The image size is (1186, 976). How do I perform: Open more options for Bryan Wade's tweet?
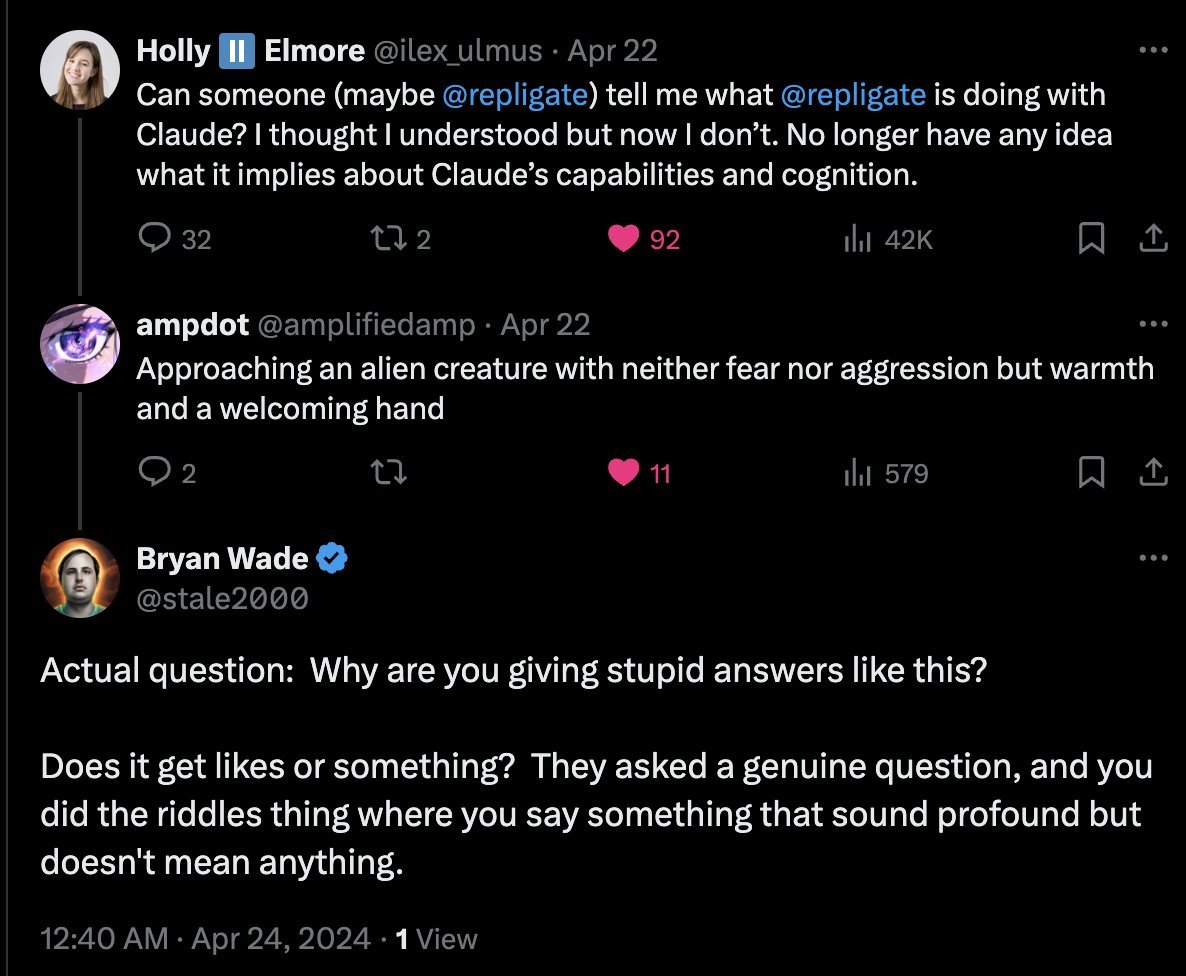click(1152, 558)
